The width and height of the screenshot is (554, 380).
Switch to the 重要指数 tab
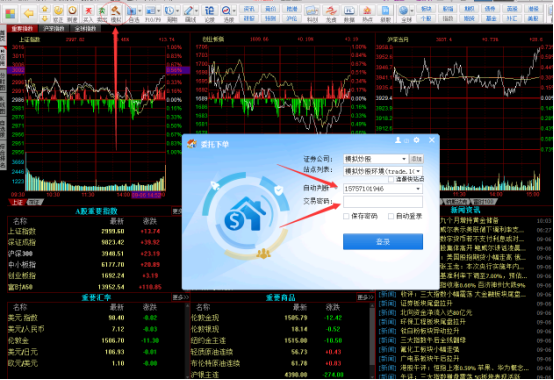22,29
